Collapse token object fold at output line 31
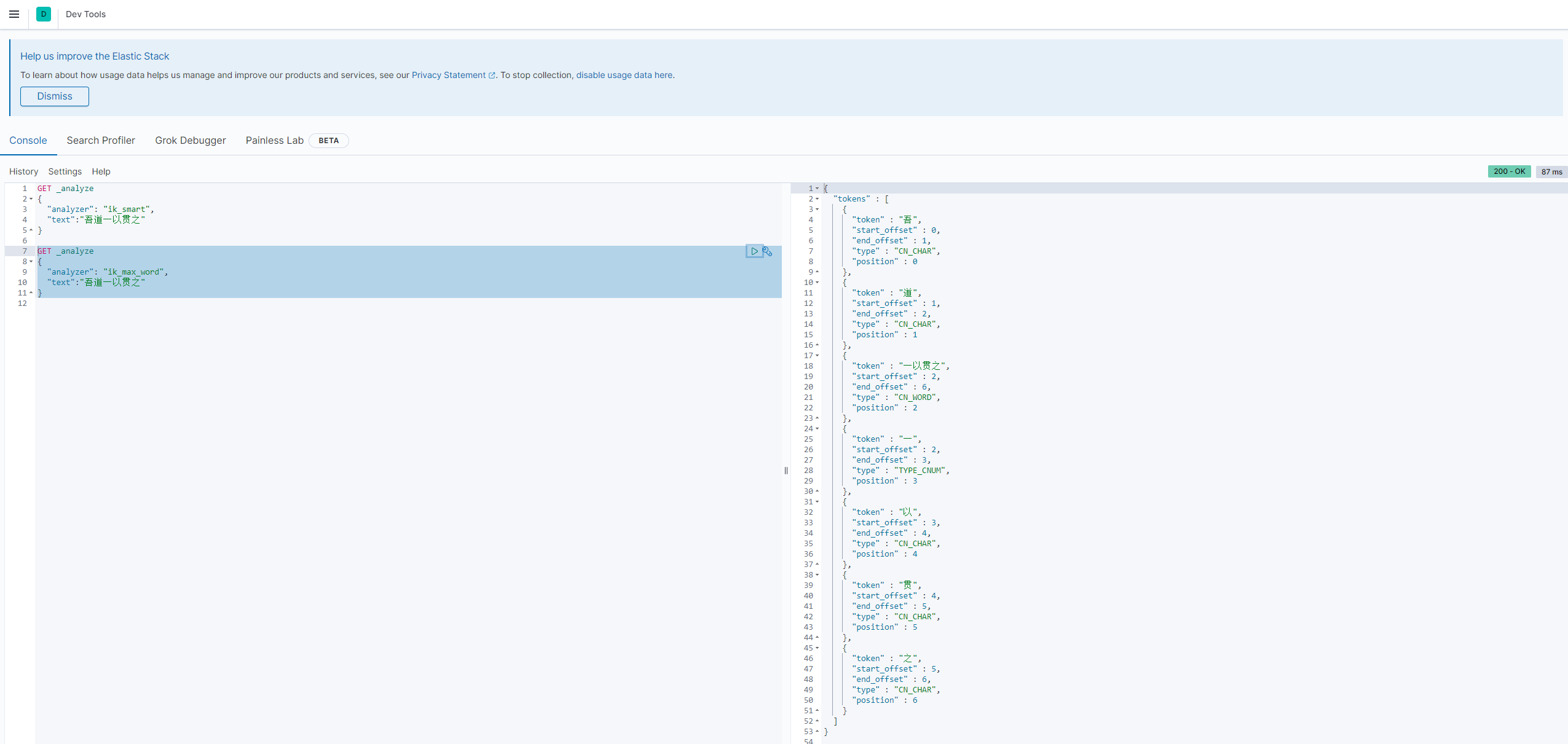This screenshot has height=744, width=1568. click(x=817, y=502)
